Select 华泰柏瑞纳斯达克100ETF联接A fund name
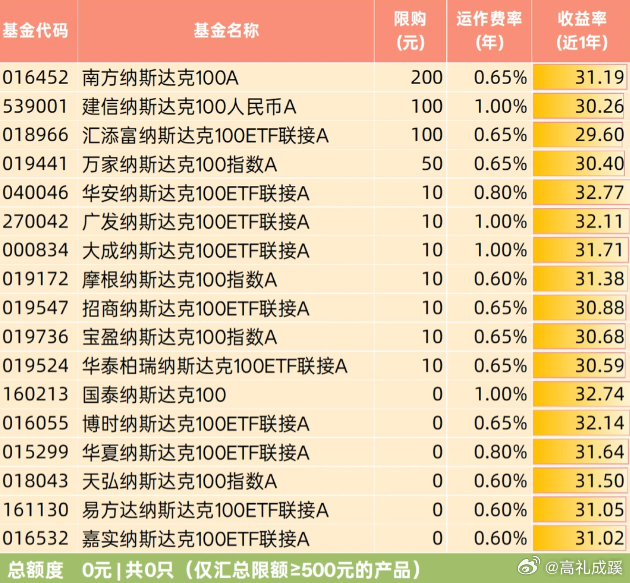 click(x=215, y=366)
